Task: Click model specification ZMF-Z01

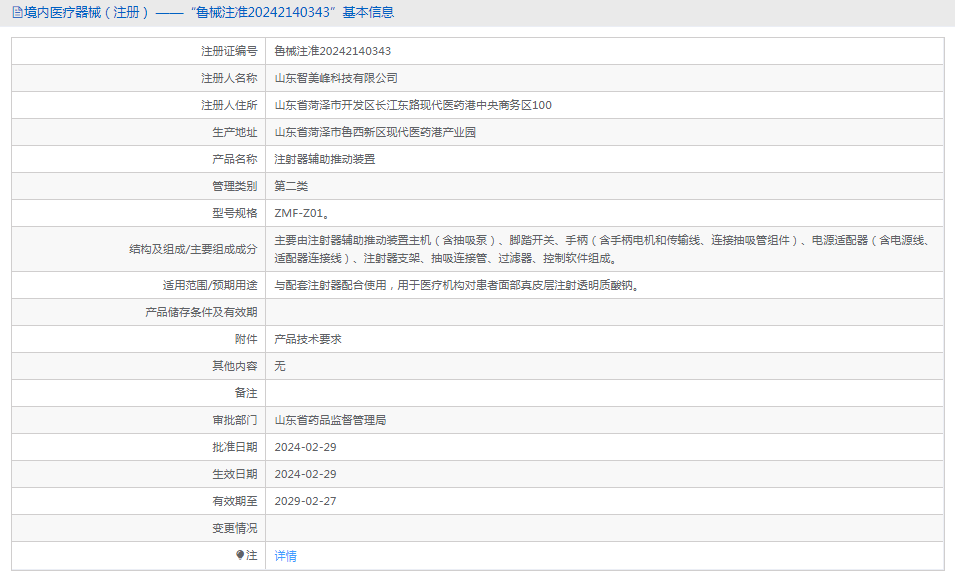Action: (302, 213)
